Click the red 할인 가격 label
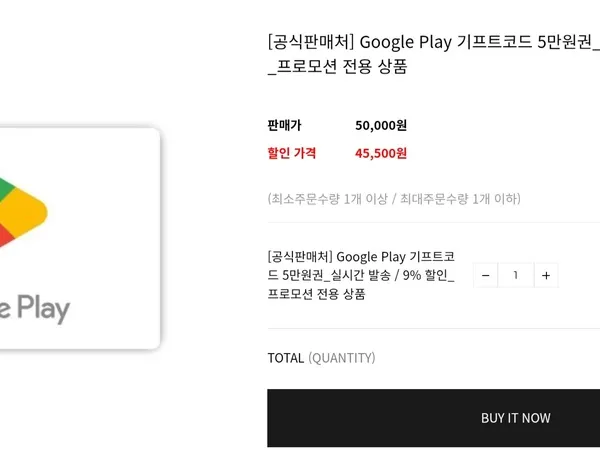The width and height of the screenshot is (600, 450). pyautogui.click(x=292, y=153)
